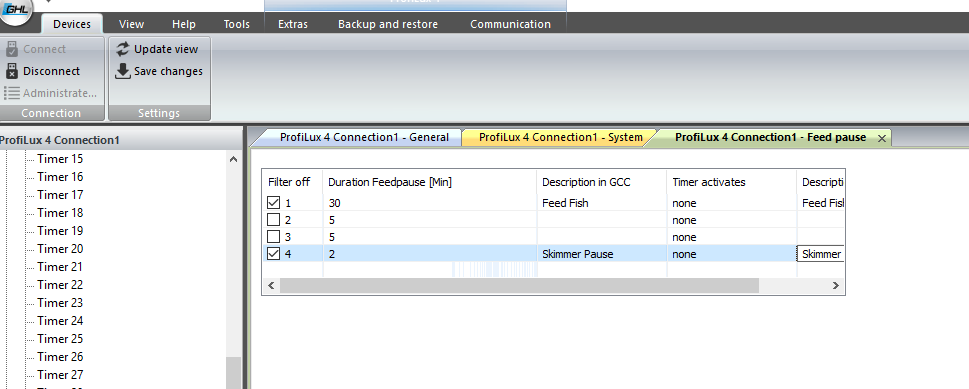Image resolution: width=969 pixels, height=389 pixels.
Task: Click the Disconnect USB icon
Action: [x=12, y=71]
